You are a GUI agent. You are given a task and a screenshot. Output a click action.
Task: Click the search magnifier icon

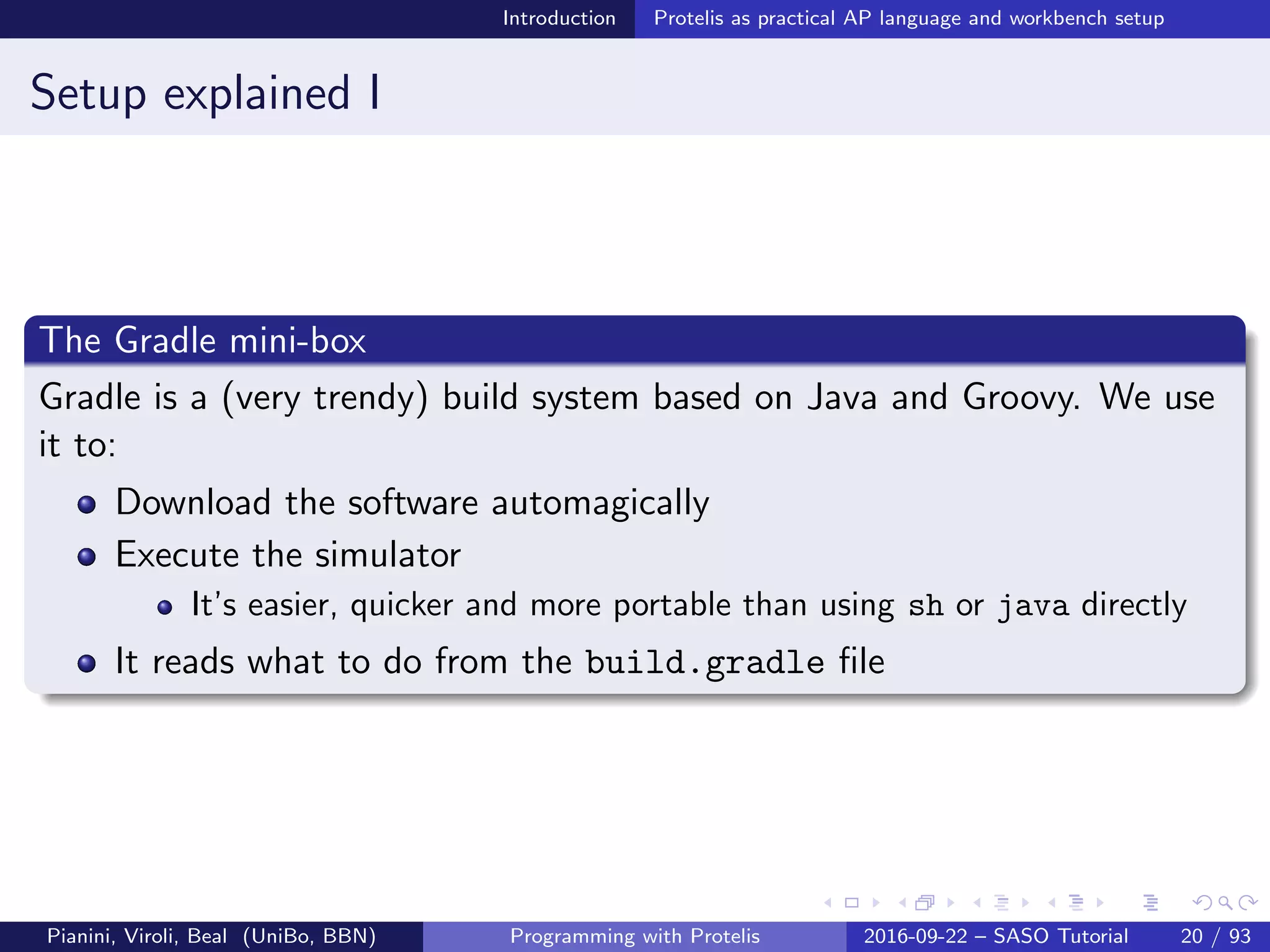(x=1225, y=903)
